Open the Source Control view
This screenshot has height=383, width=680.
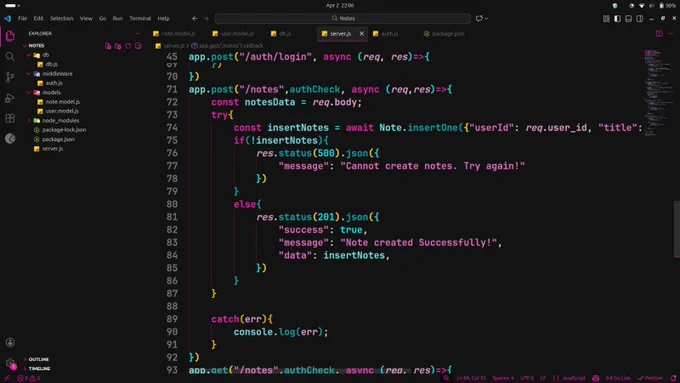point(10,77)
